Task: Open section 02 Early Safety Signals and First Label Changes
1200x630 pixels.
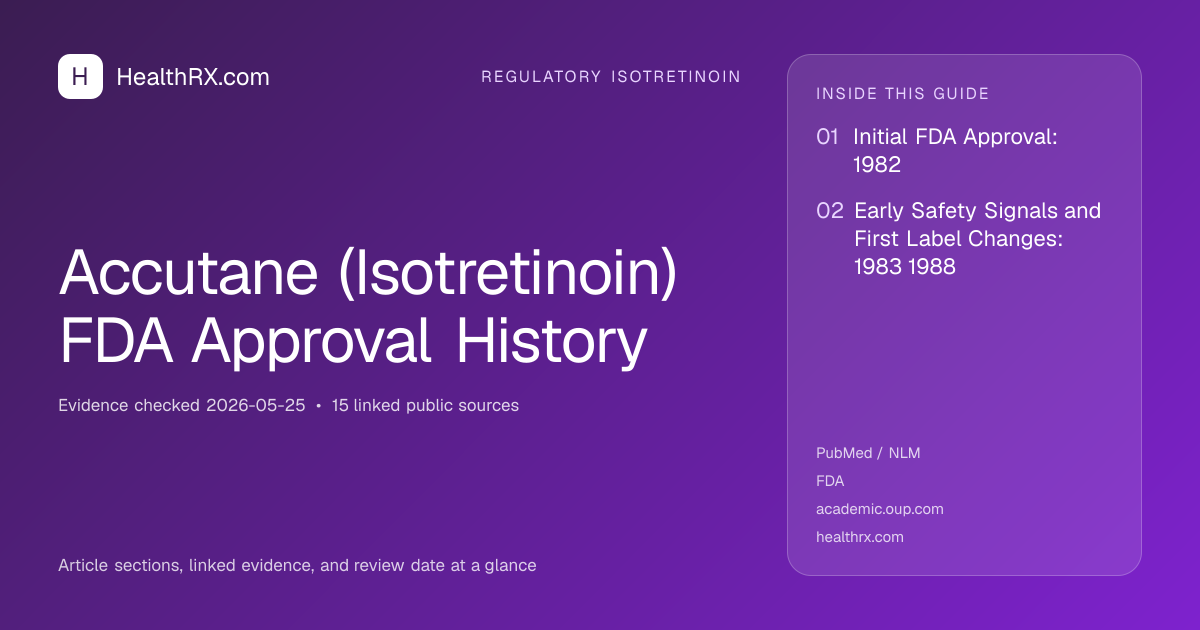Action: tap(959, 239)
